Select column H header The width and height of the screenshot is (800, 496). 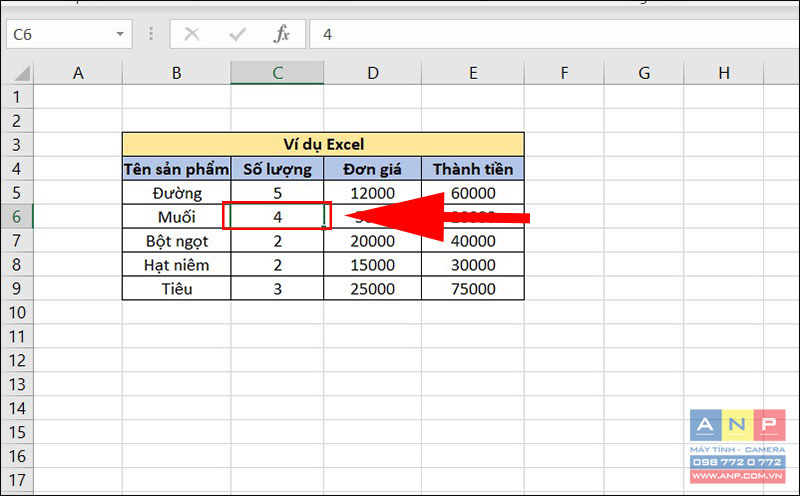tap(723, 73)
